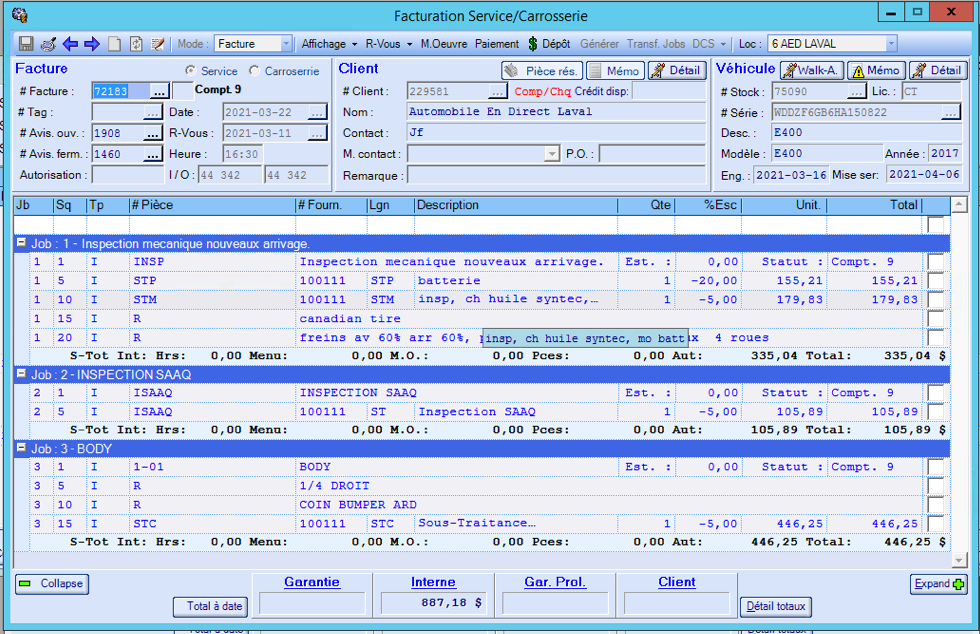Tick the checkbox on the batterie row
Viewport: 980px width, 634px height.
pyautogui.click(x=935, y=281)
